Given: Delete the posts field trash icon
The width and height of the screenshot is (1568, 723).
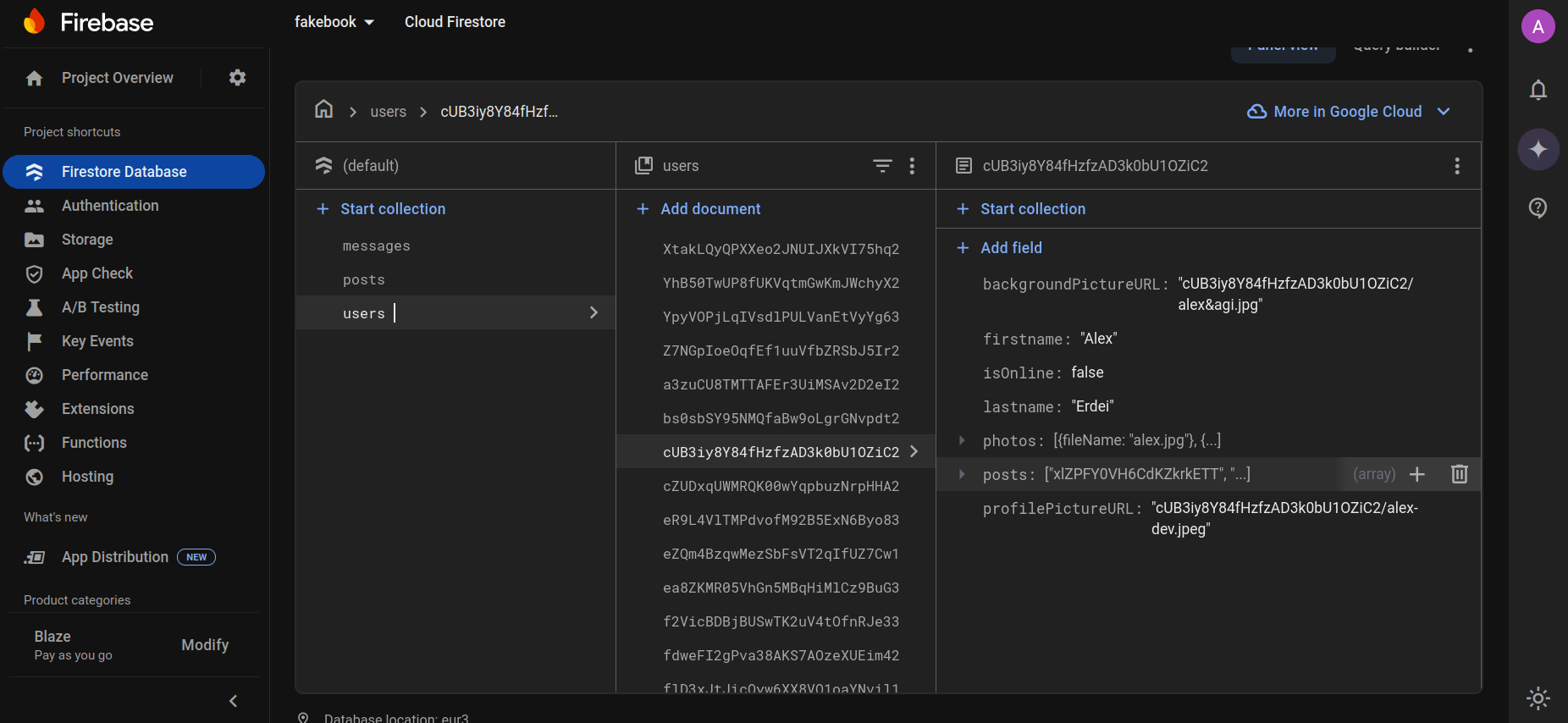Looking at the screenshot, I should coord(1460,474).
